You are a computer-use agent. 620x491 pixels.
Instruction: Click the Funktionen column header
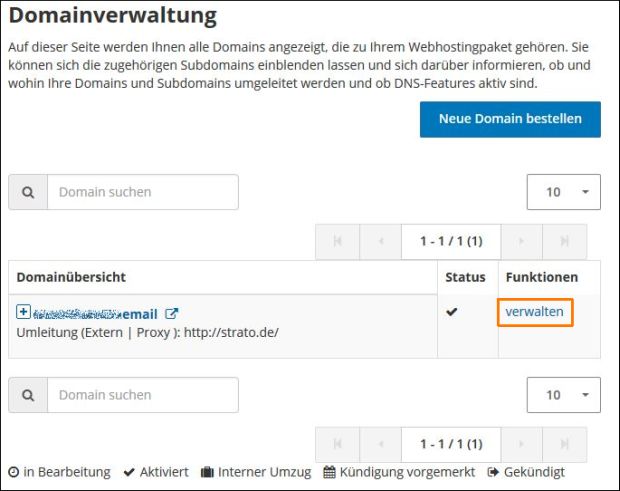coord(542,277)
